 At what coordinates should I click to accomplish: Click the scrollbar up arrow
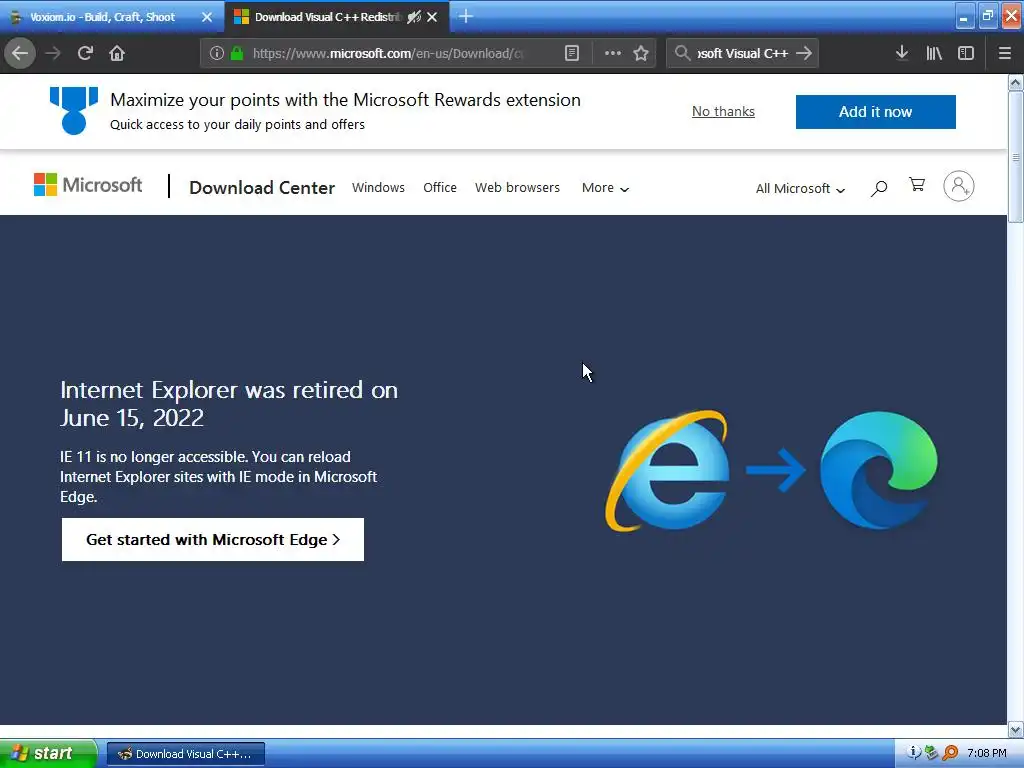point(1015,83)
